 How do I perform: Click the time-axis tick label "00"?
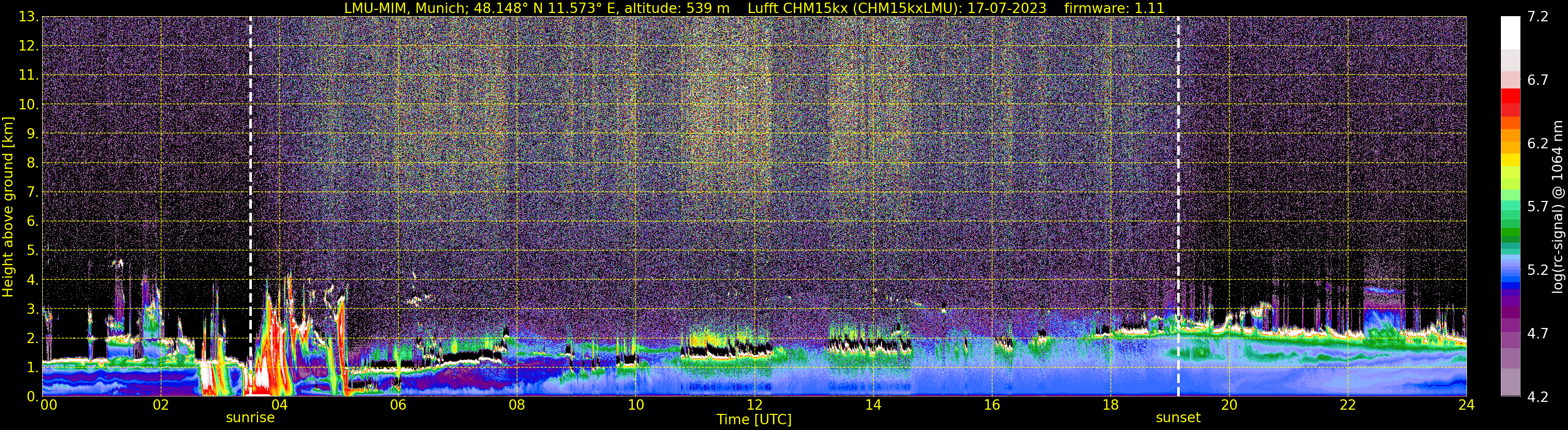coord(48,405)
